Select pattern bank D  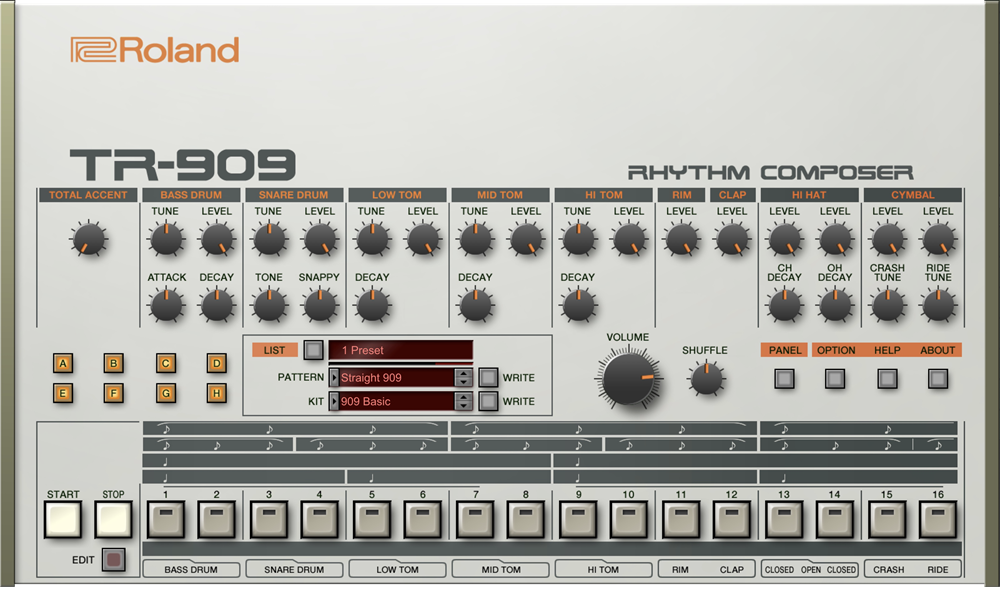tap(217, 363)
